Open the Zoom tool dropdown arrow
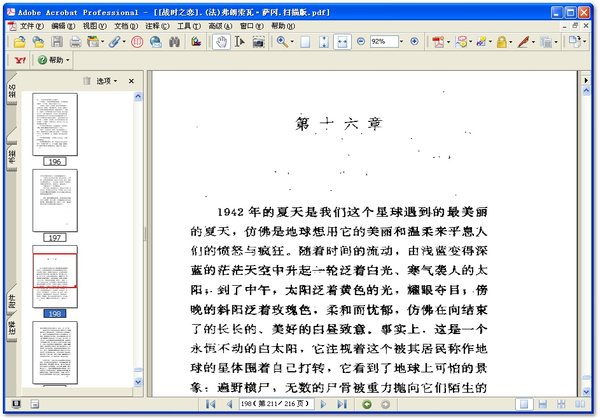The width and height of the screenshot is (600, 420). 292,42
